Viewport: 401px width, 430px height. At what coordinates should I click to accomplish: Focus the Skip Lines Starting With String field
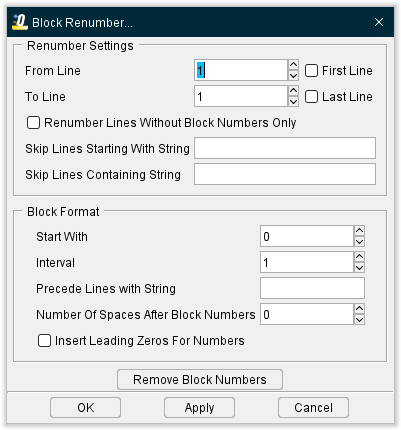click(x=285, y=148)
